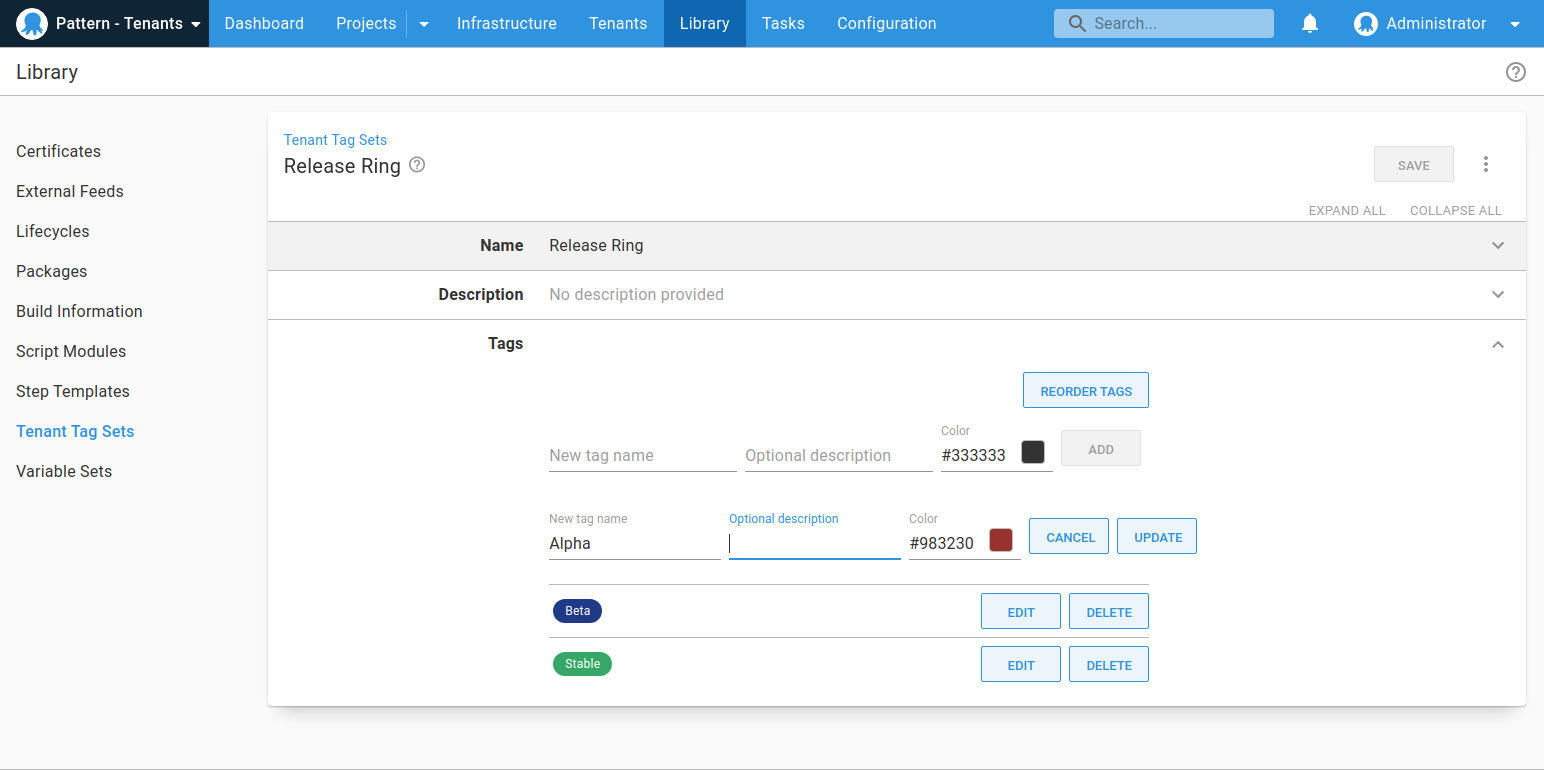Click the help icon beside Release Ring
The image size is (1544, 770).
(418, 165)
